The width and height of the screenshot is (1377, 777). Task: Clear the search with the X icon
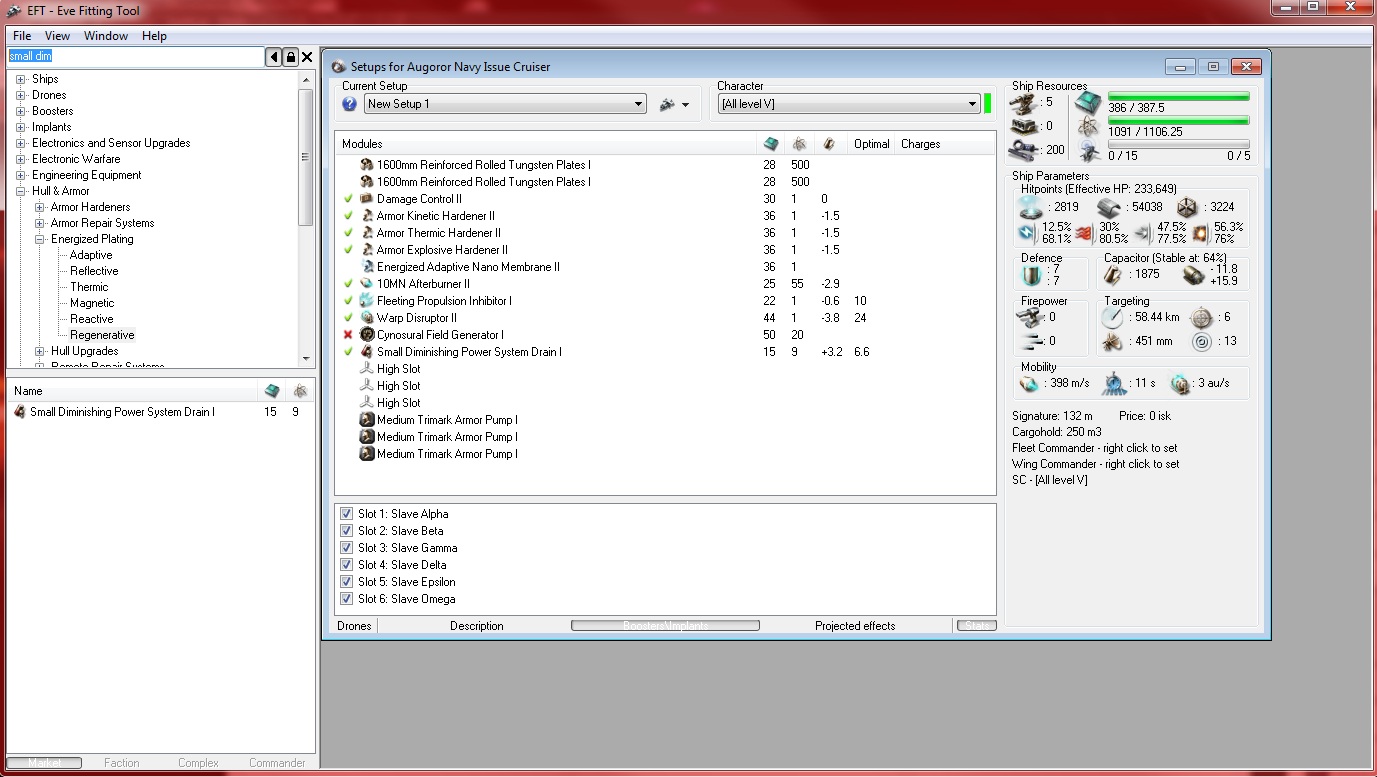(307, 57)
